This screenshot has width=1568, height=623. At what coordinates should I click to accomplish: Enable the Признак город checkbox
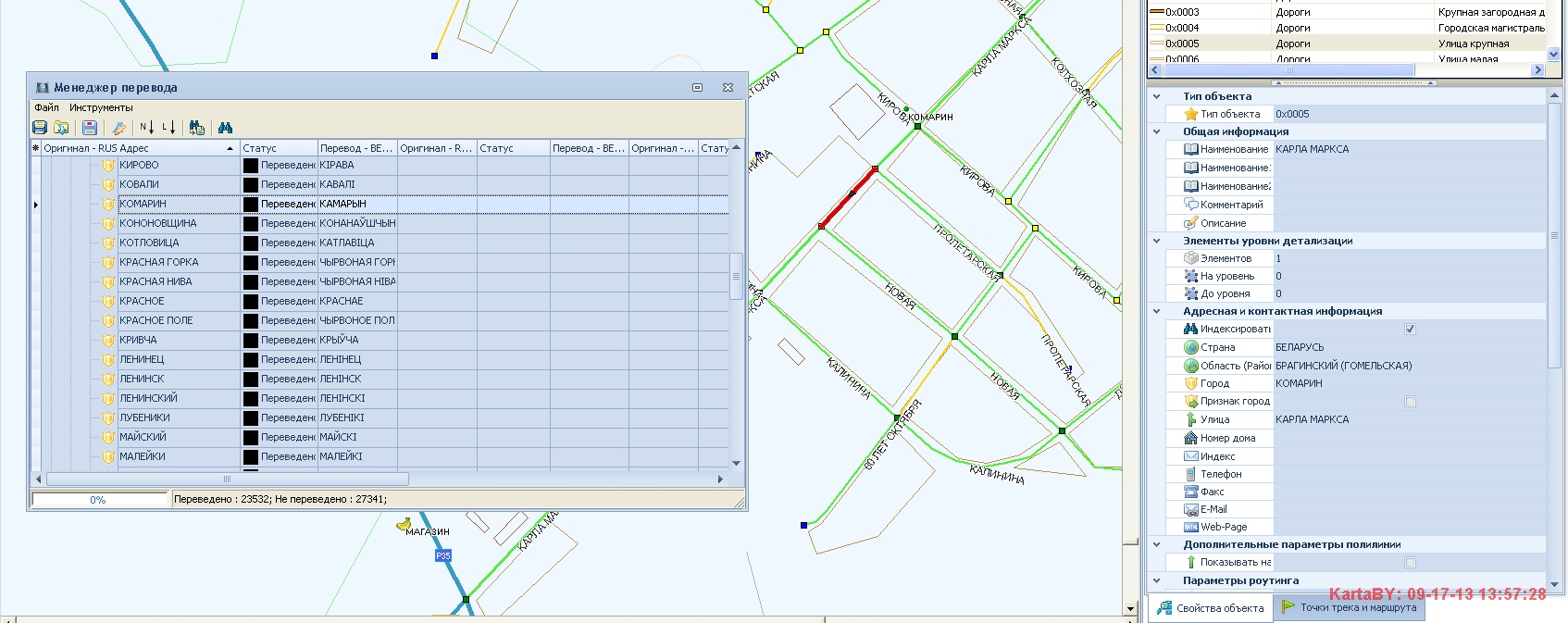(x=1410, y=401)
